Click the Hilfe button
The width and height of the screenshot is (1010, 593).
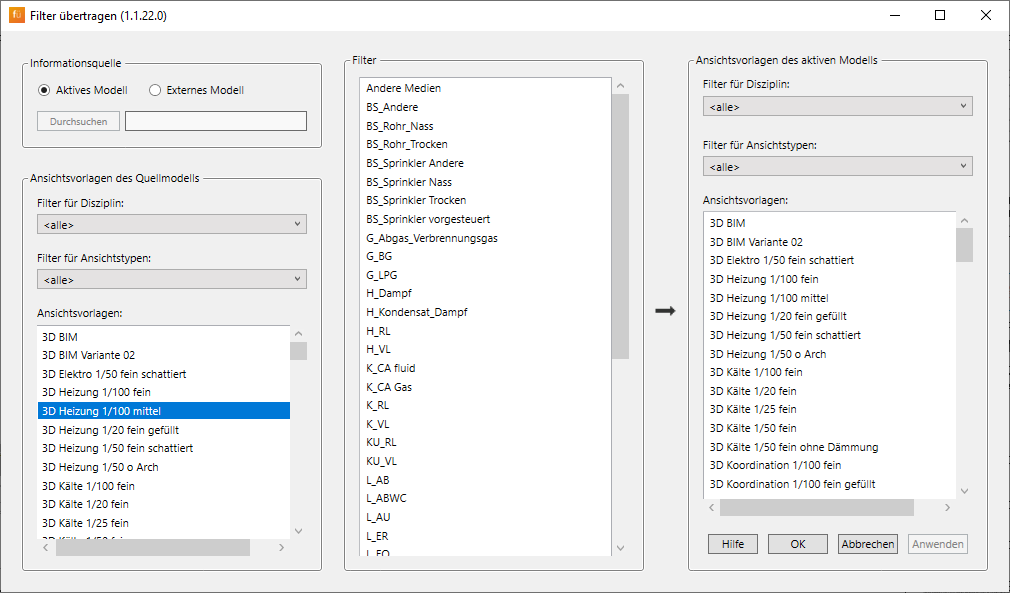pos(733,544)
